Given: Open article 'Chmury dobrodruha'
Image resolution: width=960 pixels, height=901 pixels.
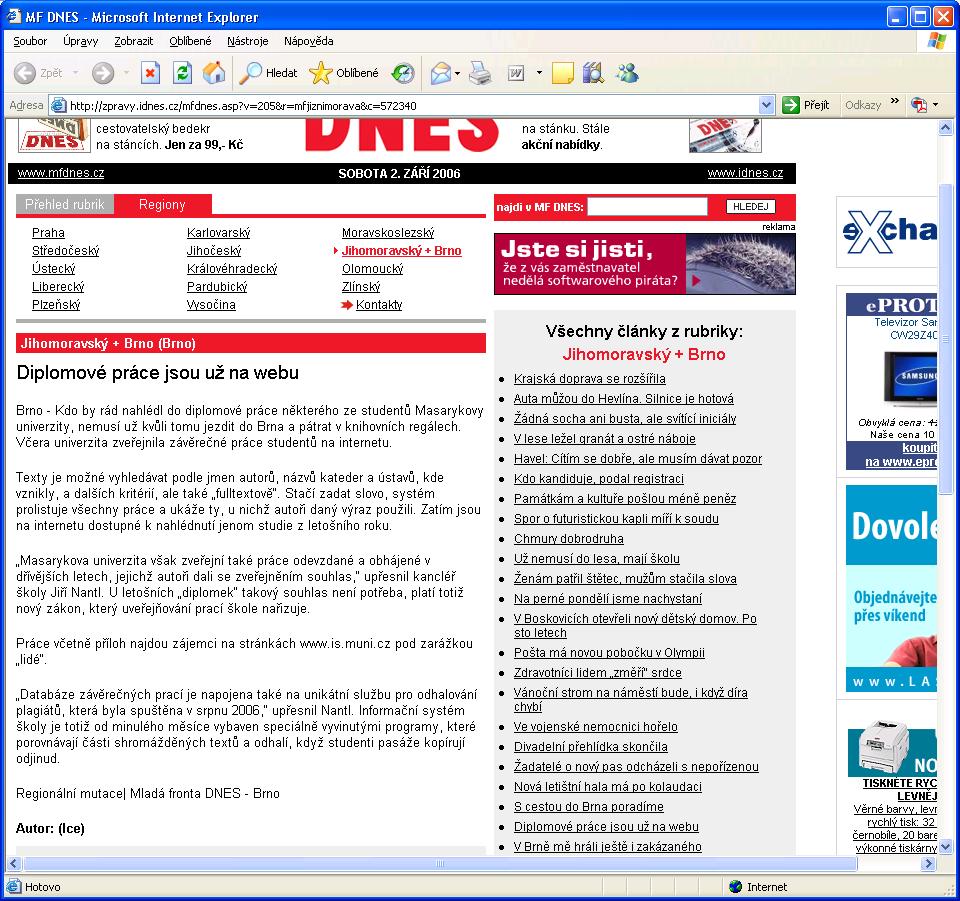Looking at the screenshot, I should click(x=569, y=539).
